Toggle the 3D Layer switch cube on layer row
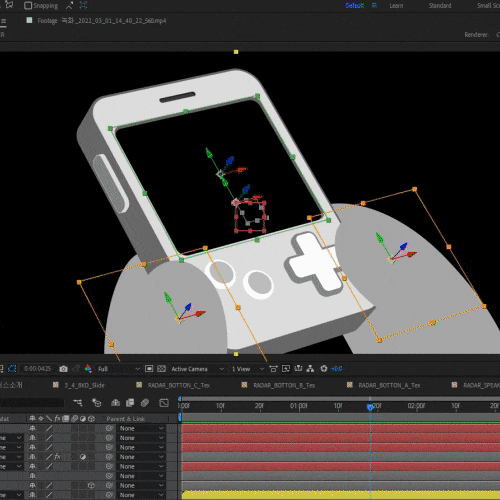The image size is (500, 500). pyautogui.click(x=91, y=485)
